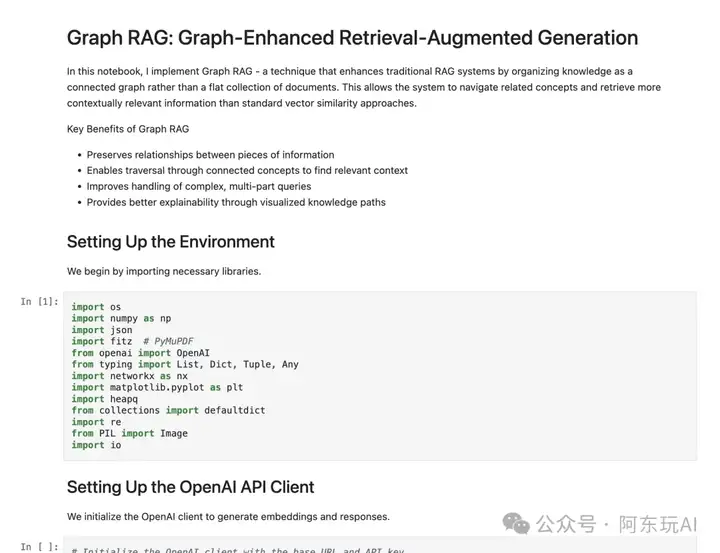Click 'We initialize the OpenAI client' sentence

pyautogui.click(x=228, y=517)
